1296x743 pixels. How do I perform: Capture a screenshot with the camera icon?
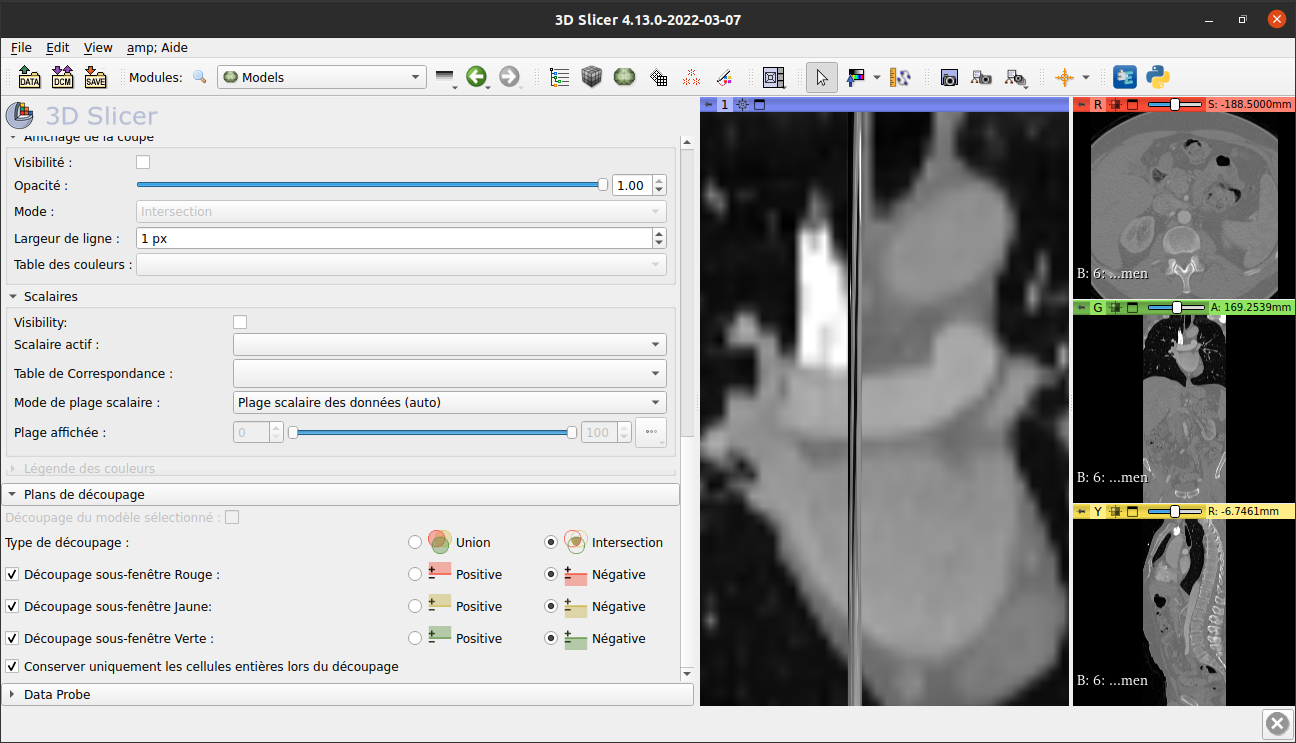click(x=948, y=77)
